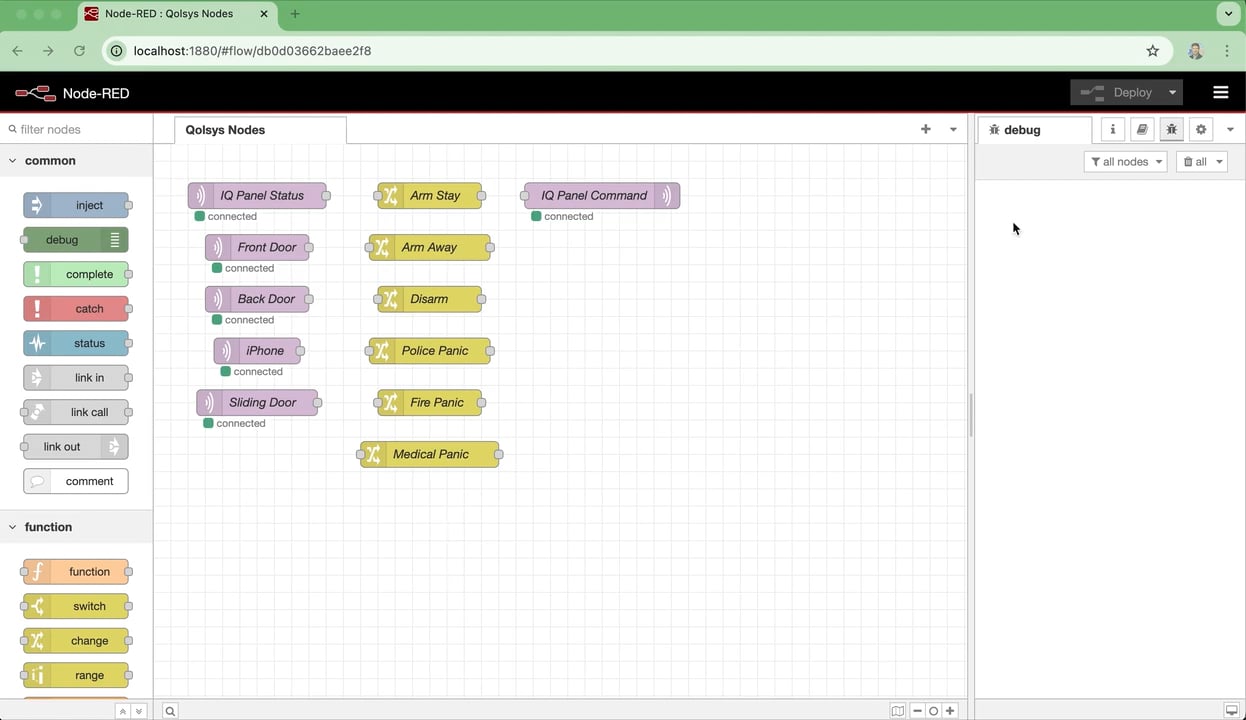The image size is (1246, 720).
Task: Open sidebar tabs dropdown arrow
Action: pyautogui.click(x=1230, y=129)
